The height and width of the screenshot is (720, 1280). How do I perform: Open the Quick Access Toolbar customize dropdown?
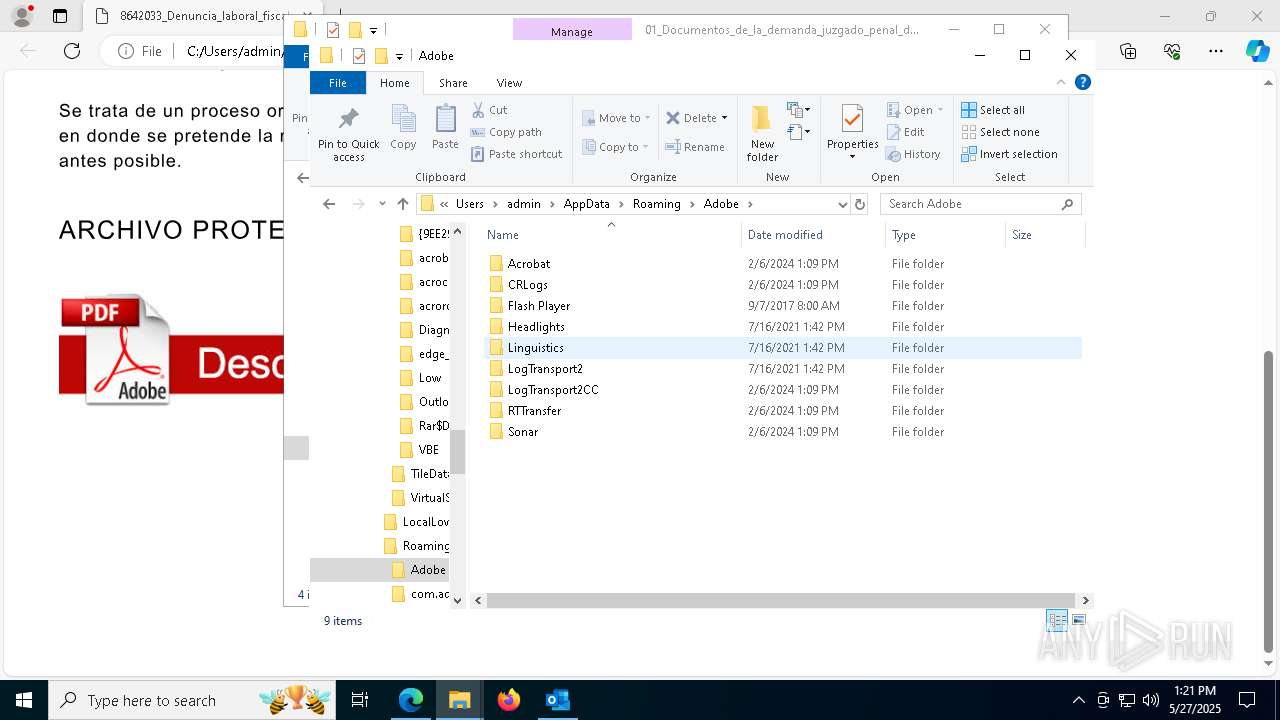399,56
